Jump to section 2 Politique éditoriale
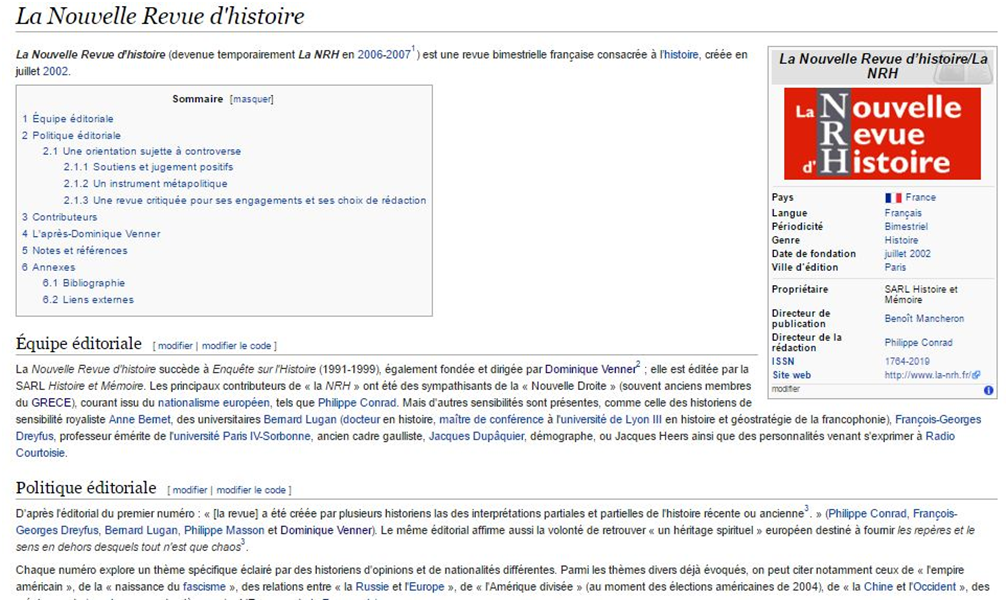Viewport: 1008px width, 602px height. [x=71, y=136]
